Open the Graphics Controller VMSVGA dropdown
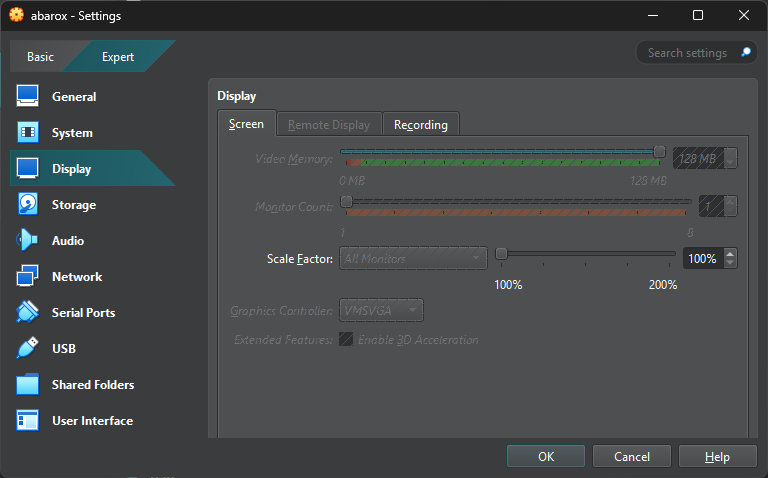 coord(381,310)
